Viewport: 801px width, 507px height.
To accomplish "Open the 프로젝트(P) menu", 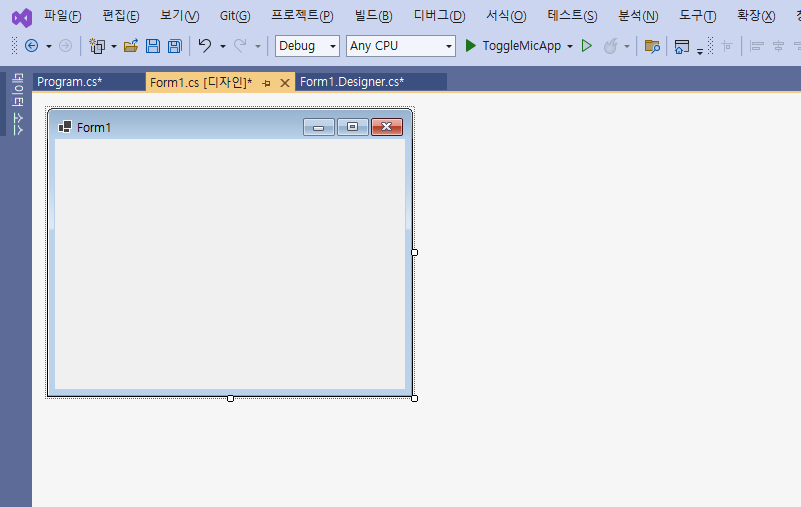I will [302, 16].
